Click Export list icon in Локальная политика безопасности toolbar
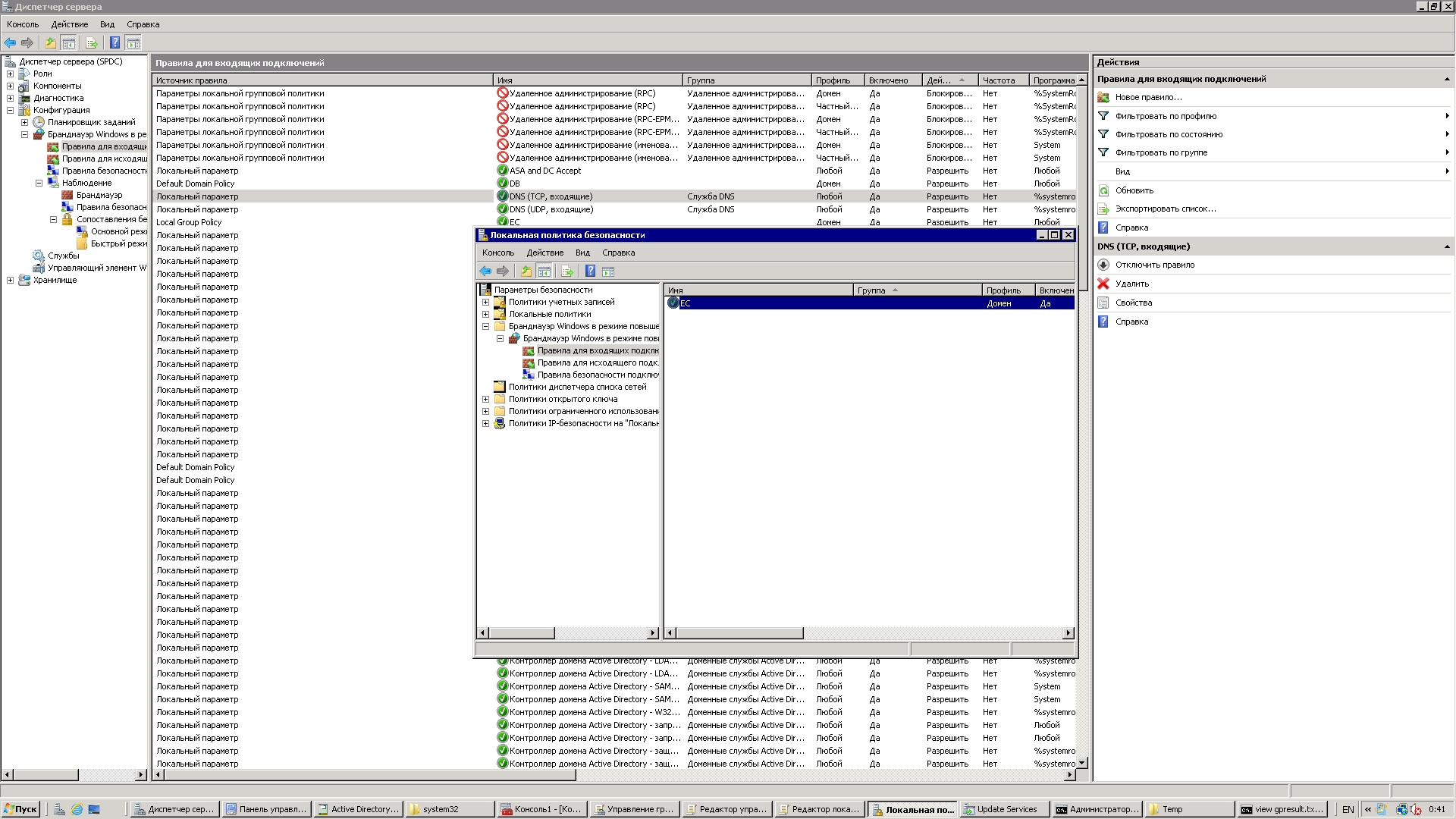Image resolution: width=1456 pixels, height=819 pixels. click(567, 271)
